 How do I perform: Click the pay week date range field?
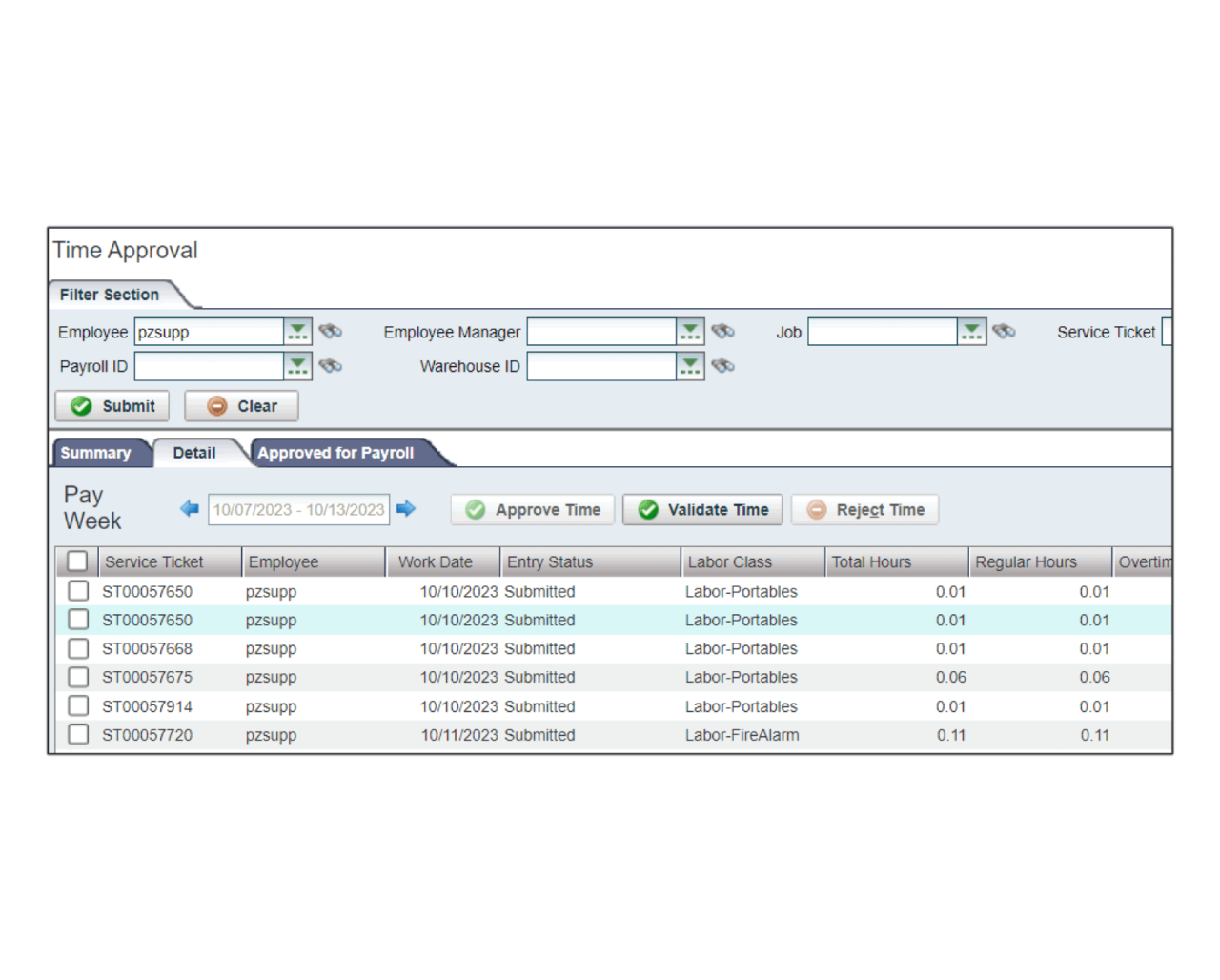point(298,510)
